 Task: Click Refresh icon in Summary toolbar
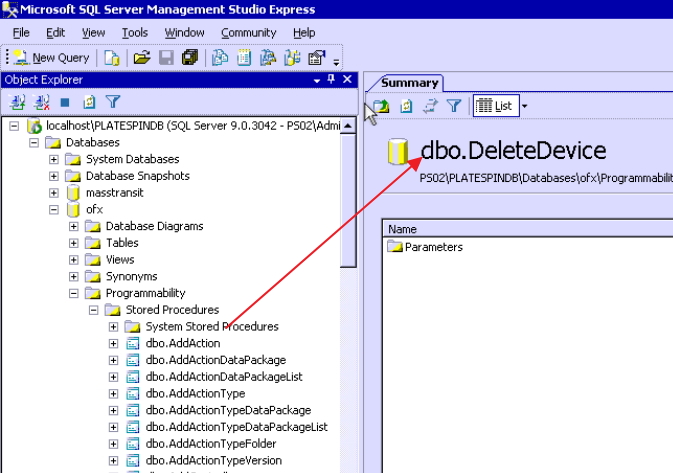(x=406, y=106)
